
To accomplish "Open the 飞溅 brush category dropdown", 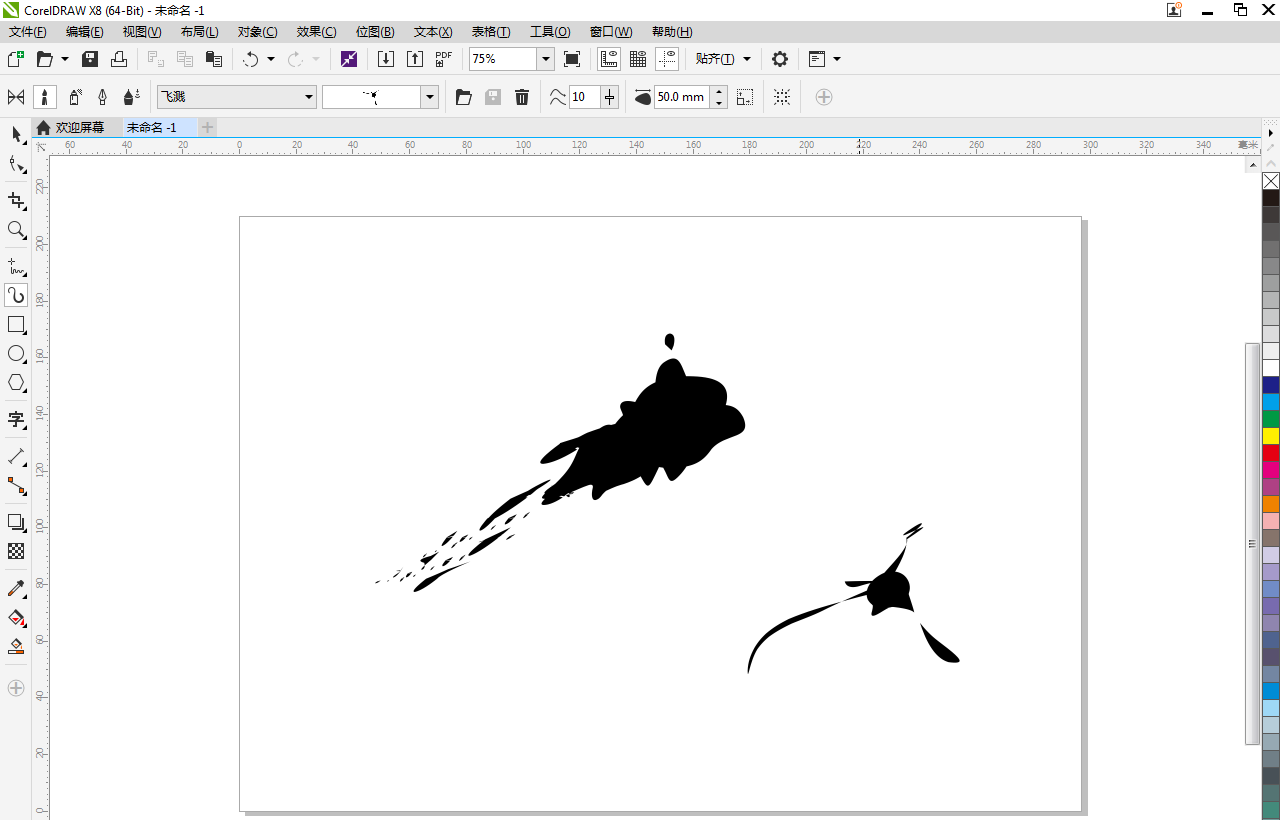I will (309, 97).
